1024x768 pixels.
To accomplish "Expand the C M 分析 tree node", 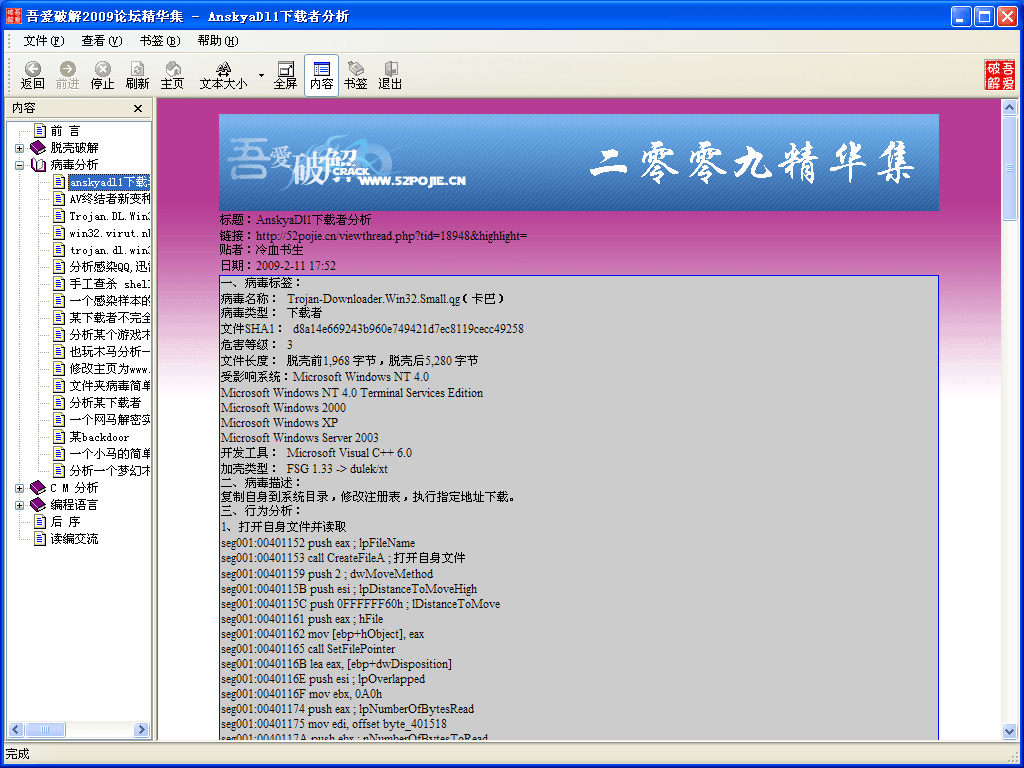I will pos(20,488).
